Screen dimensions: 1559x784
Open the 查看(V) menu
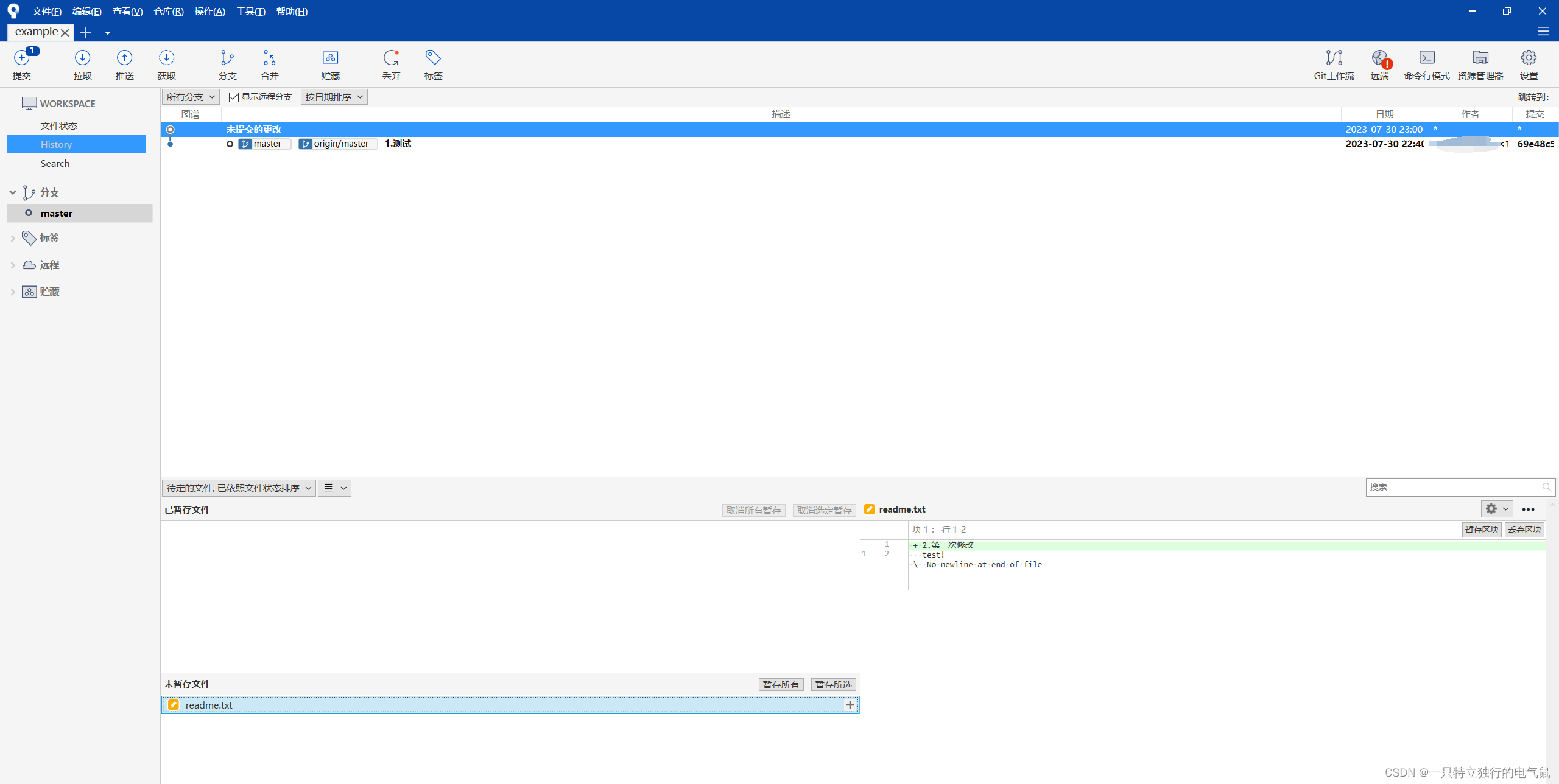point(127,11)
